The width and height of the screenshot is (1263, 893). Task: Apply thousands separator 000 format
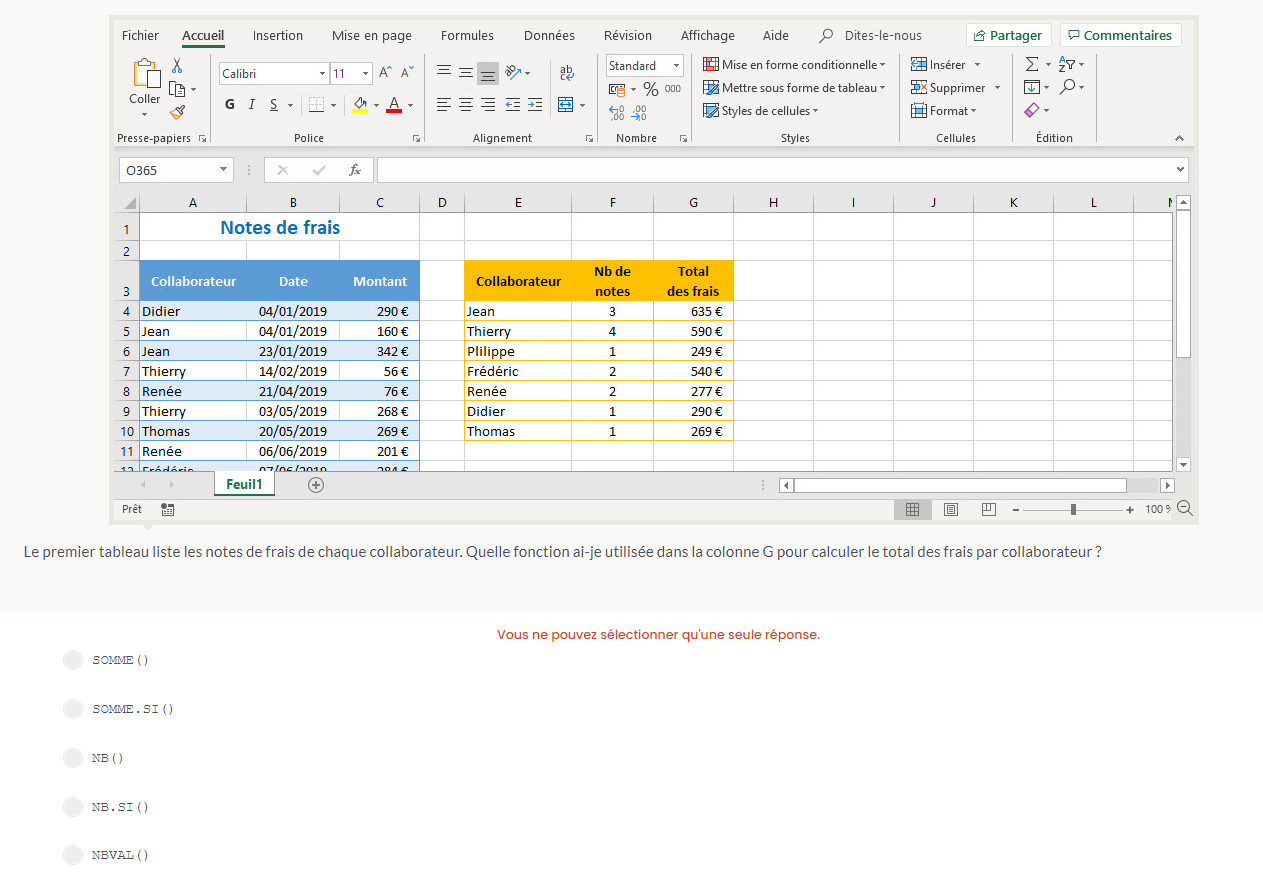point(673,89)
